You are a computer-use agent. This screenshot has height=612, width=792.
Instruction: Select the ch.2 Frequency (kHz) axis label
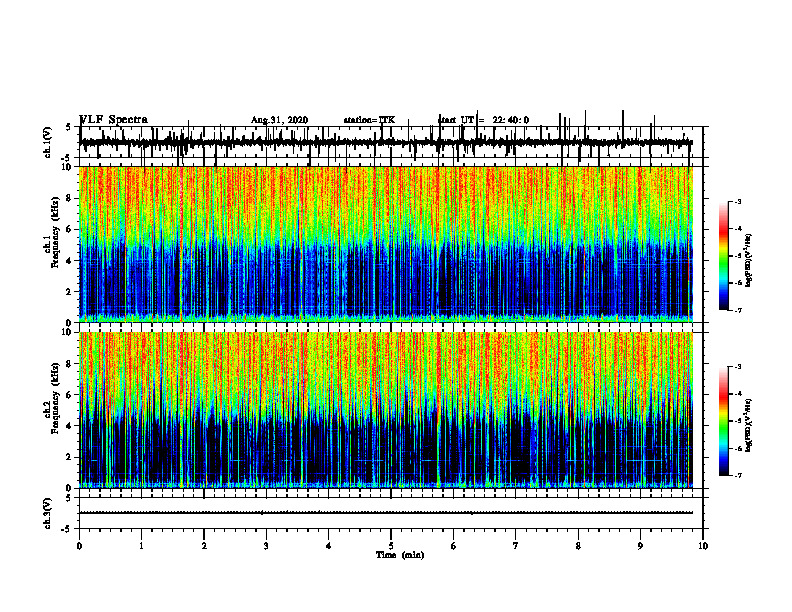click(50, 398)
